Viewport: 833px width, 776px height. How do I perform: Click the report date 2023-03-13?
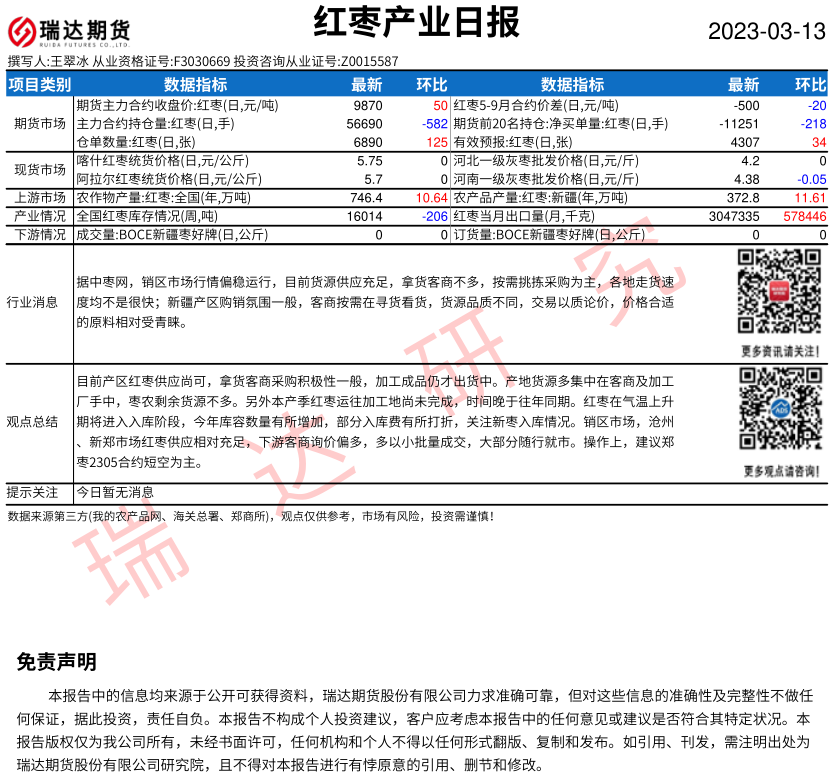click(x=766, y=31)
